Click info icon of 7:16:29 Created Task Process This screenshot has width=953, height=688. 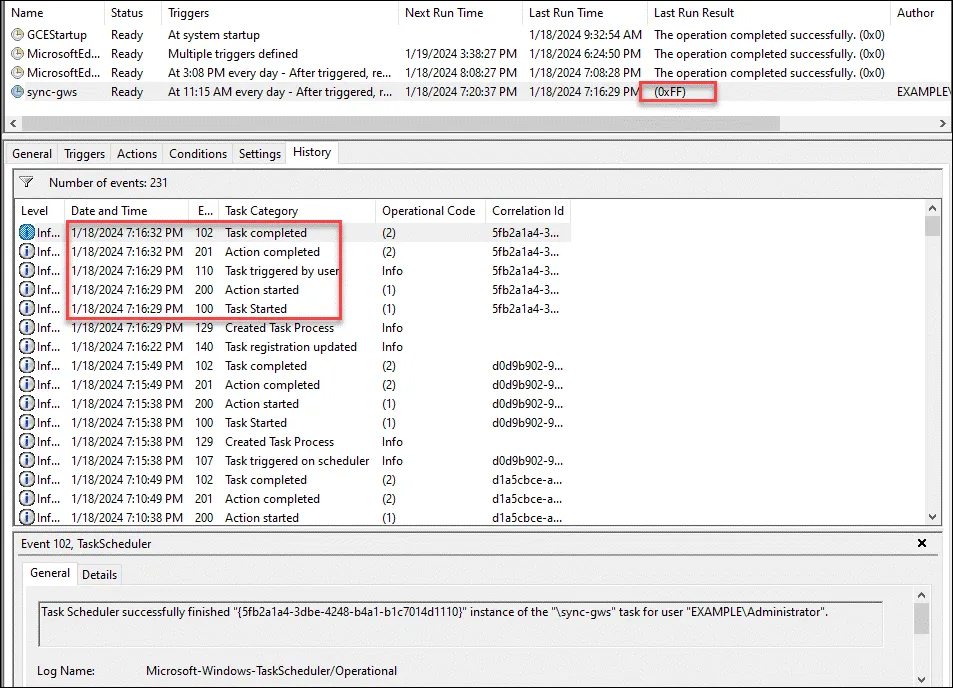click(27, 327)
